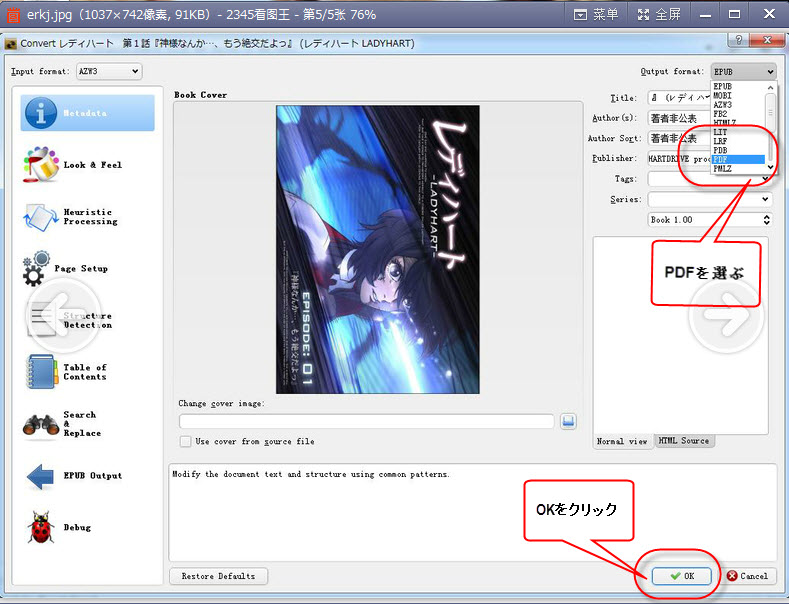
Task: Switch to Normal view tab
Action: 622,441
